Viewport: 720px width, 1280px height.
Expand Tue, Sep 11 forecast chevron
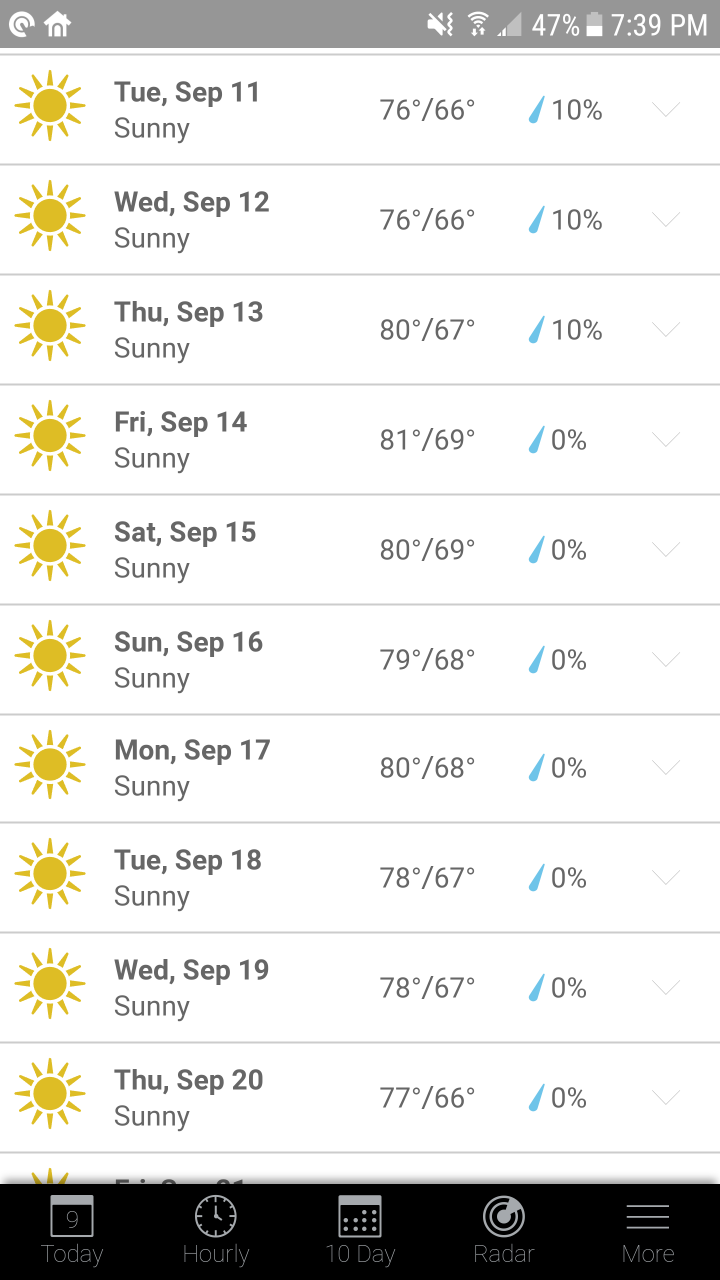(666, 109)
